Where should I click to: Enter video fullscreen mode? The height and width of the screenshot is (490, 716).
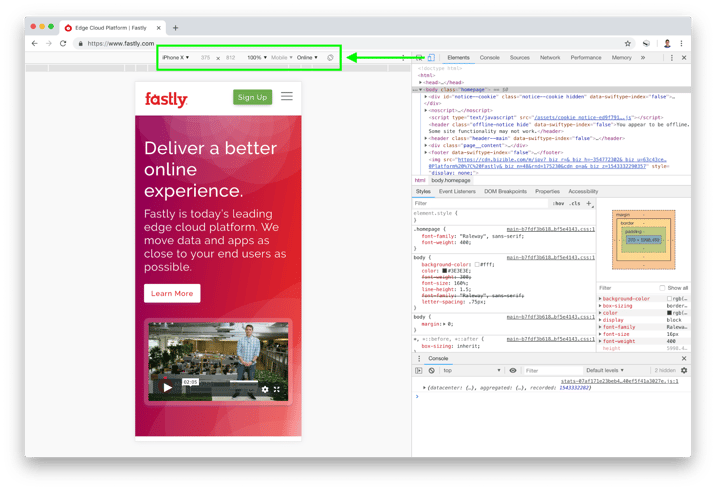(x=277, y=389)
